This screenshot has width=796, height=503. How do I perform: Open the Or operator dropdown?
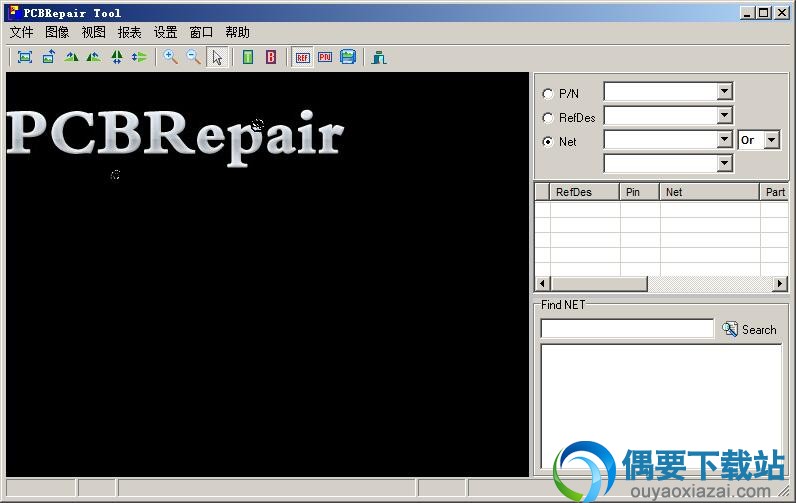coord(772,140)
